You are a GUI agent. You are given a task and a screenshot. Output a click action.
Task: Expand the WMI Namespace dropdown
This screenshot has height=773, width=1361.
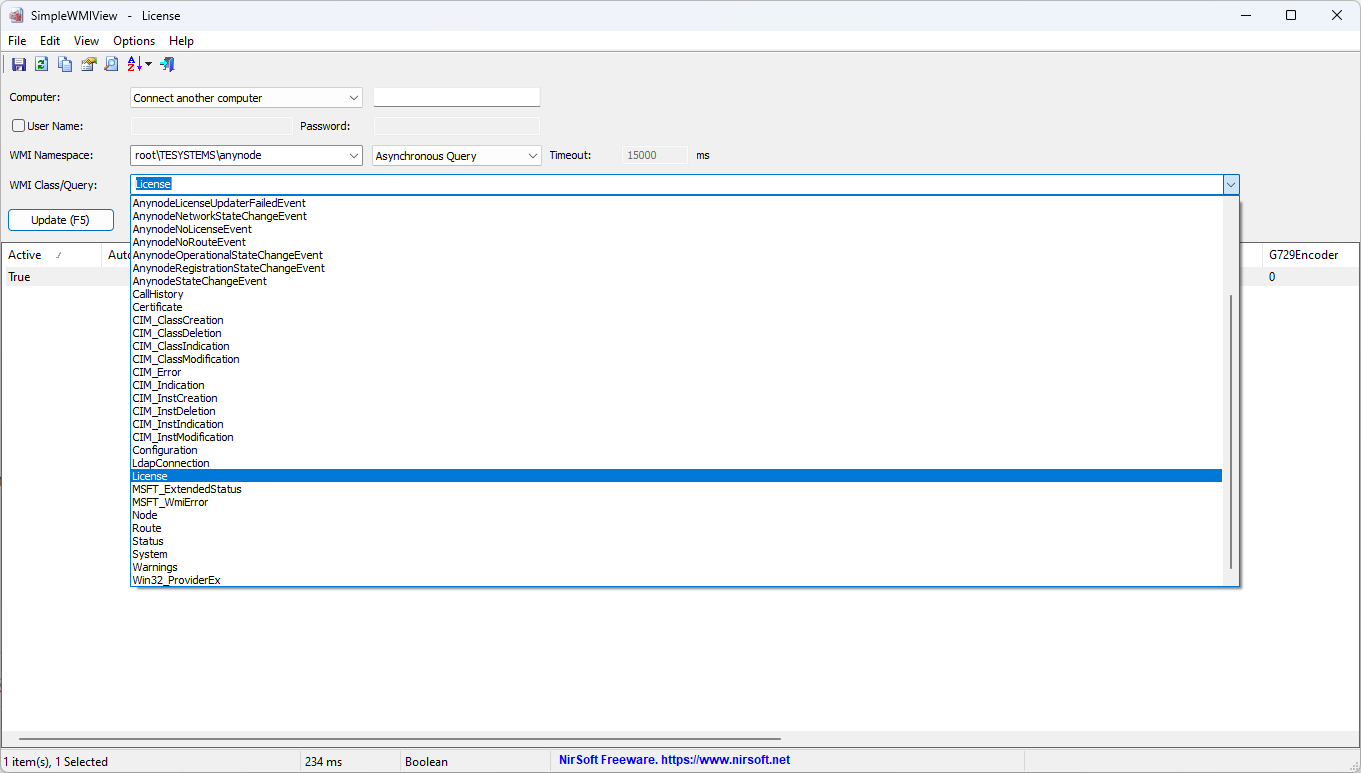355,155
